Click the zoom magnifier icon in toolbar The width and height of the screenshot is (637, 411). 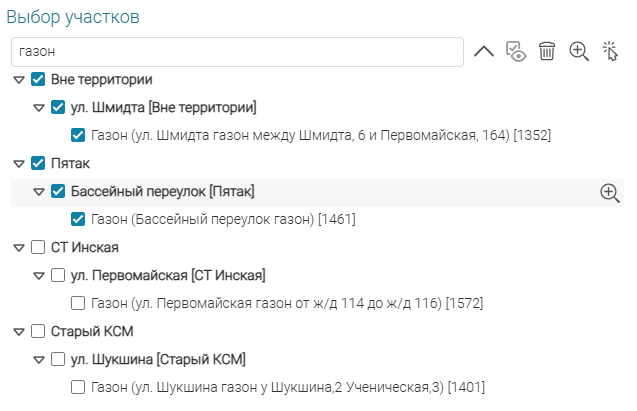pos(578,51)
